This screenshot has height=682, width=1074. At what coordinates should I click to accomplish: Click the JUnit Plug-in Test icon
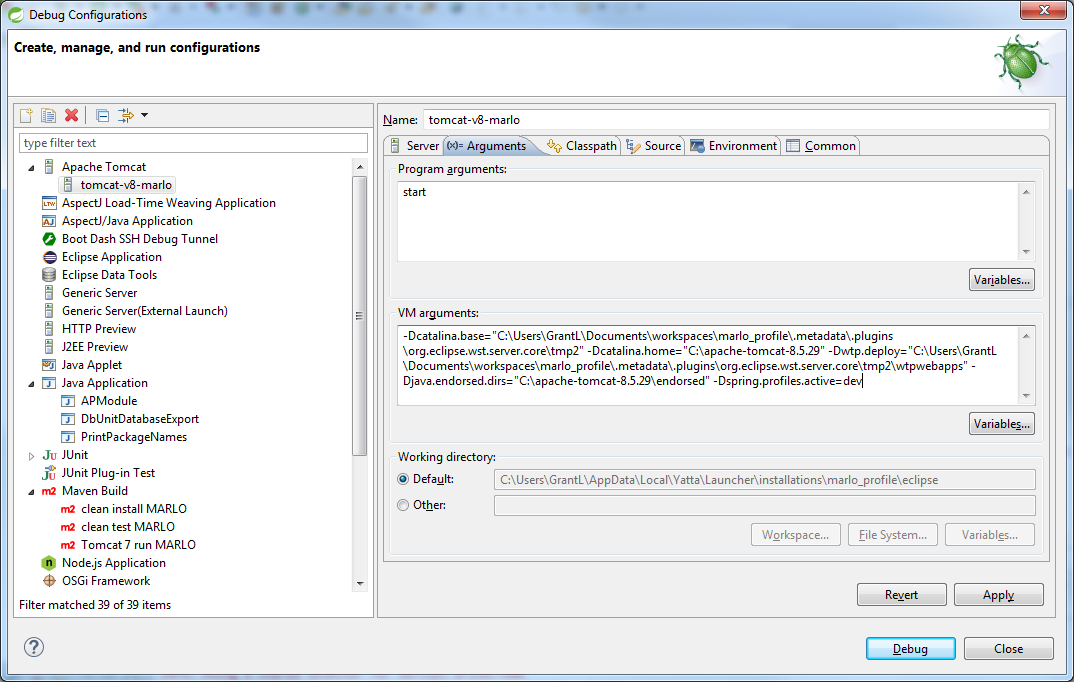pos(49,473)
